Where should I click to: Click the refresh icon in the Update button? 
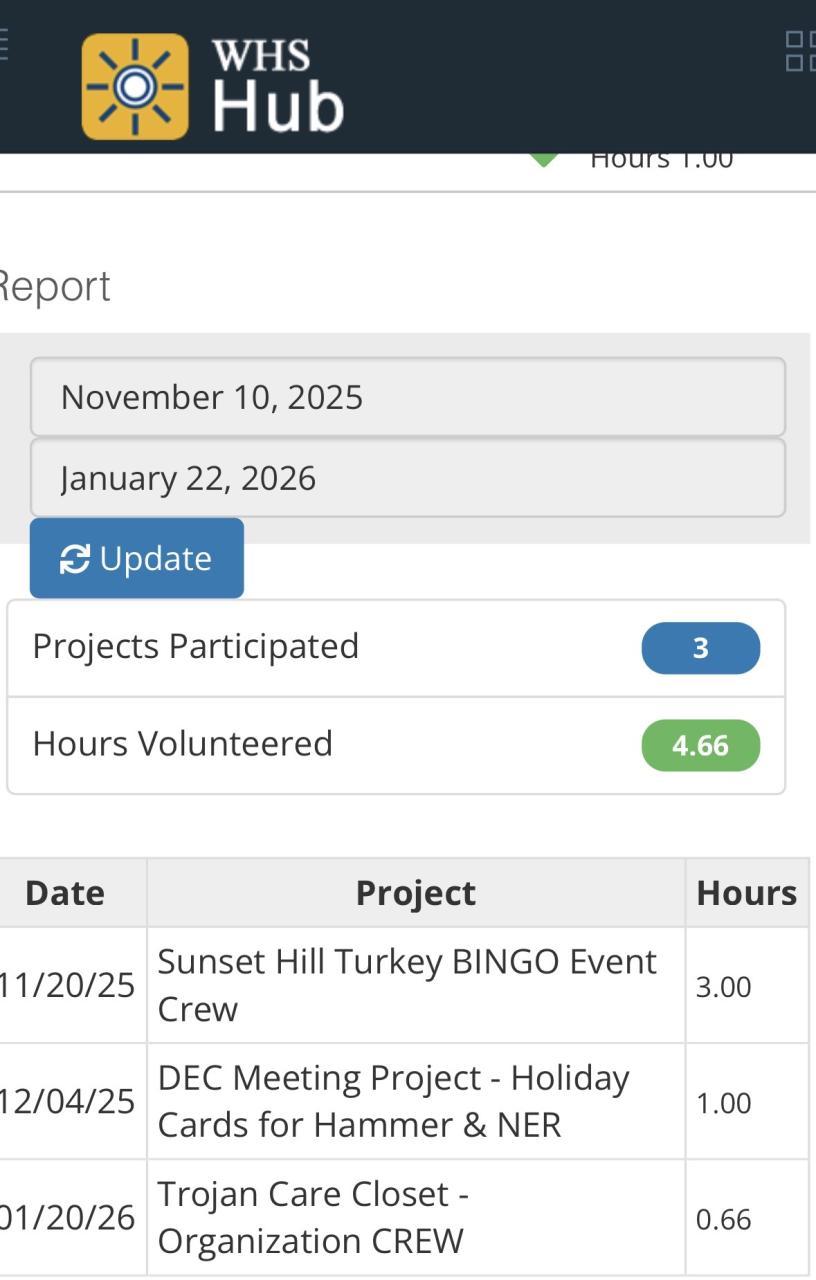(75, 559)
